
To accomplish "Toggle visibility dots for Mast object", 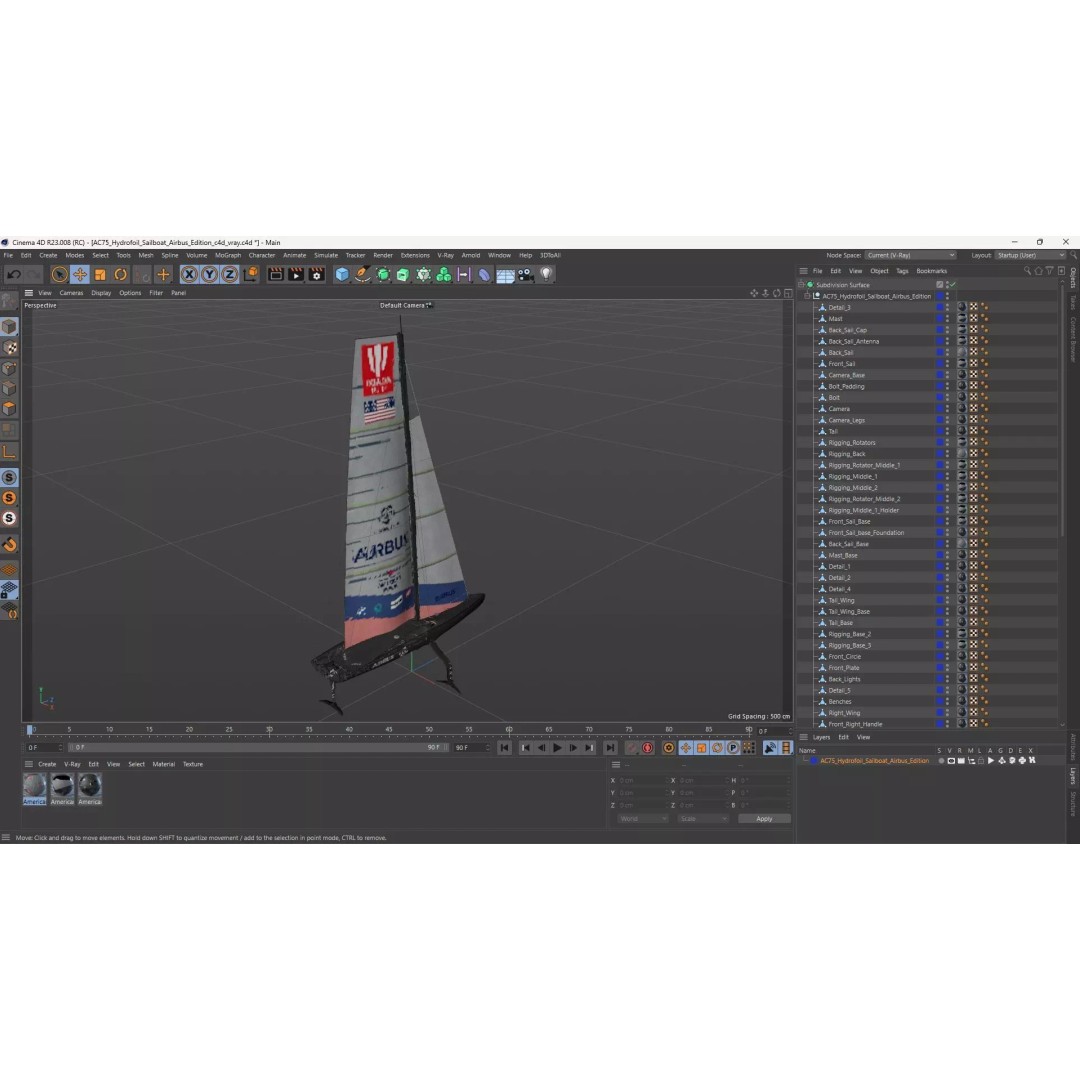I will pos(948,319).
